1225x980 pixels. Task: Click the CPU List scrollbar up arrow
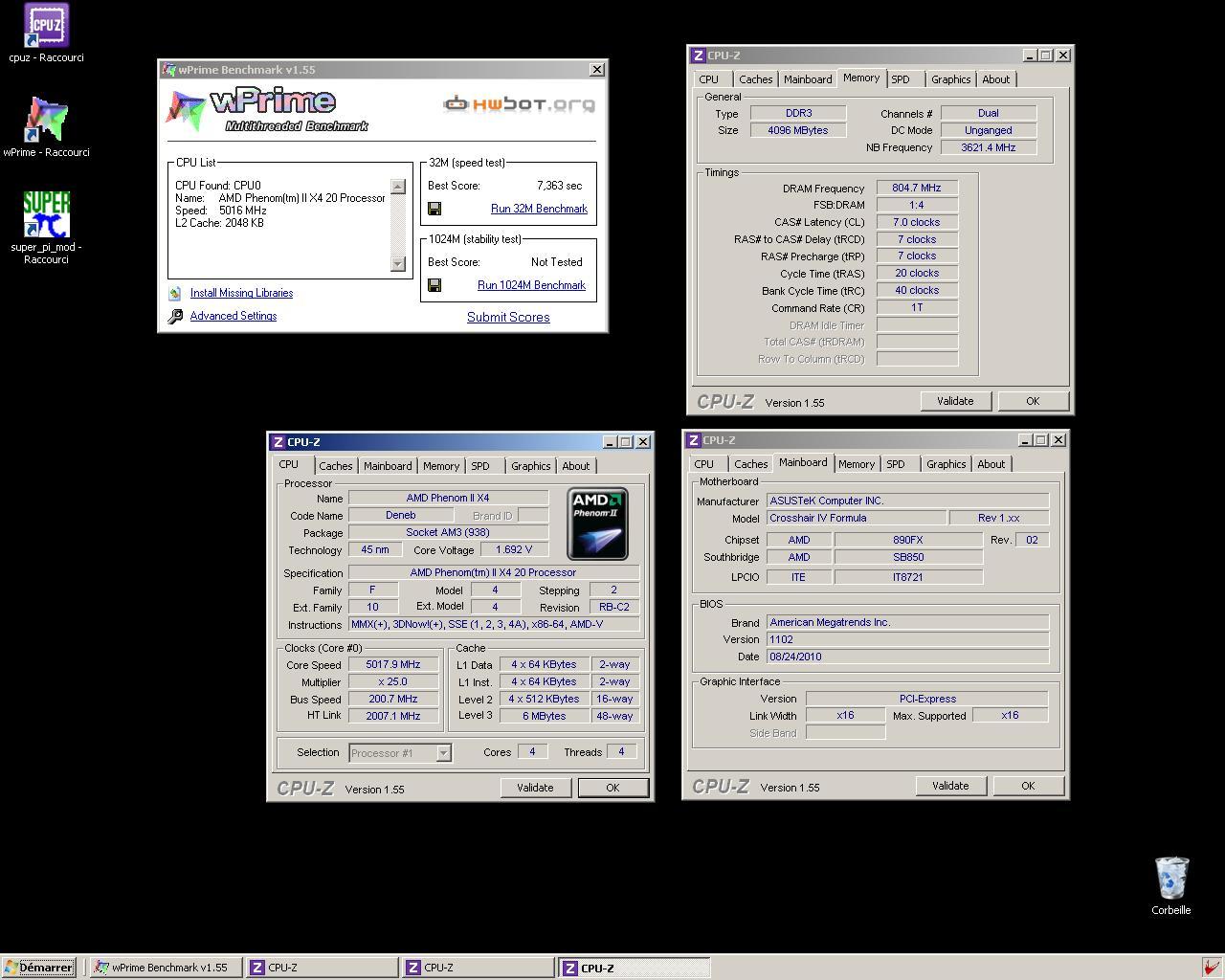click(x=398, y=187)
